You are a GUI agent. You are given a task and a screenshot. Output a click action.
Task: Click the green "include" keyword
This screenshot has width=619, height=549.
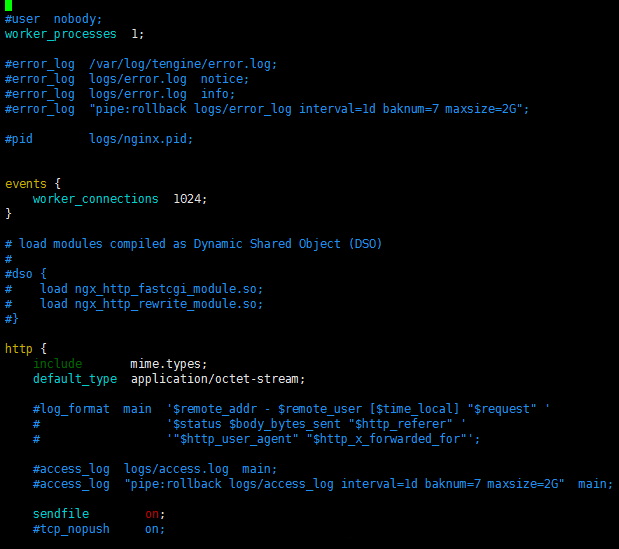pos(57,364)
